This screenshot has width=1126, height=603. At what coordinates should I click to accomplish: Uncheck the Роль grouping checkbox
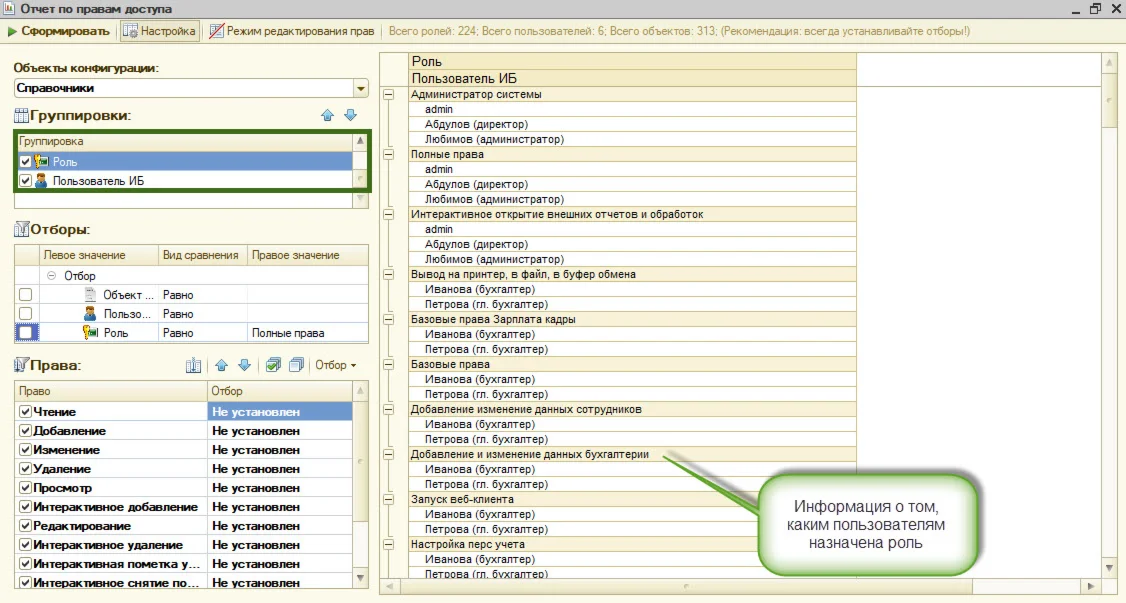coord(26,161)
